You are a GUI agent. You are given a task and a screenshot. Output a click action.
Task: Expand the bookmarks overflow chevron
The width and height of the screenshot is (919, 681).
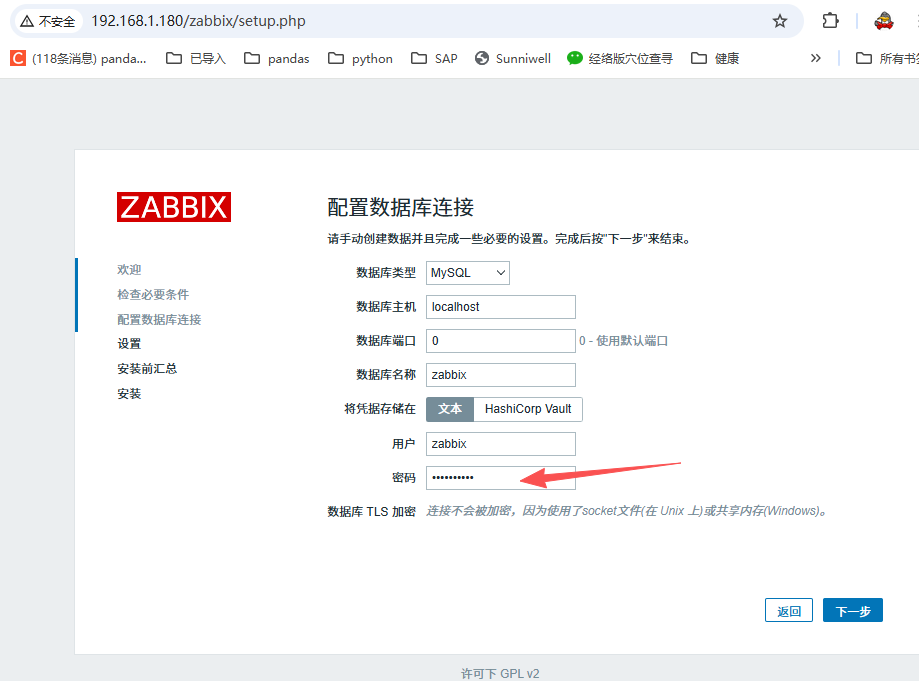coord(815,59)
